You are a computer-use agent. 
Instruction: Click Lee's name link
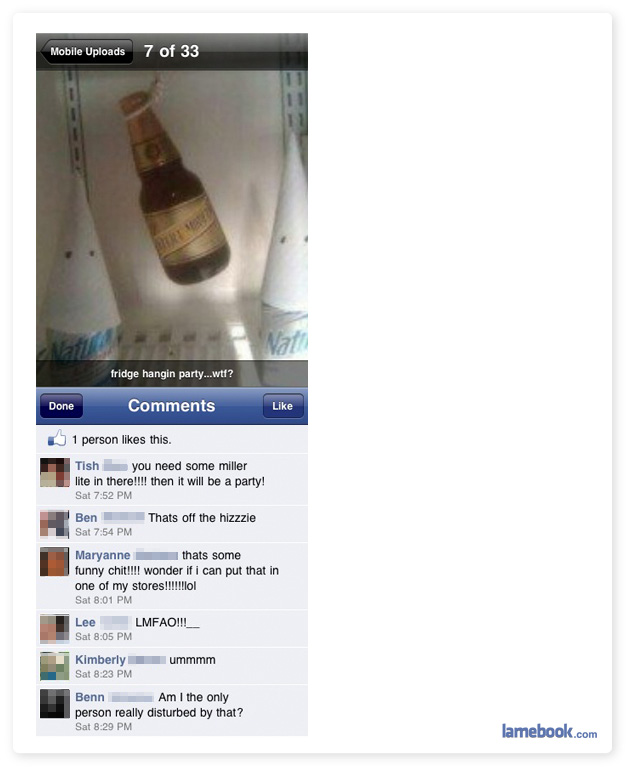(x=85, y=622)
